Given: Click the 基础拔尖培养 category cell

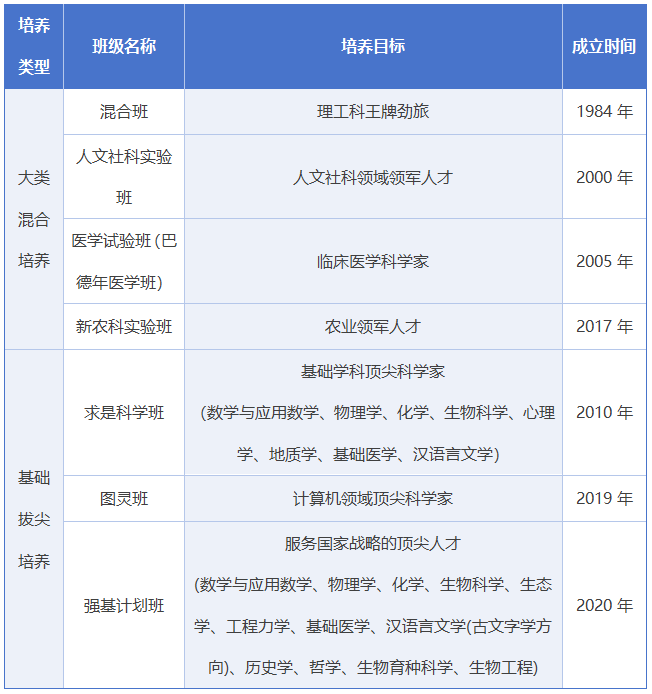Looking at the screenshot, I should click(34, 519).
